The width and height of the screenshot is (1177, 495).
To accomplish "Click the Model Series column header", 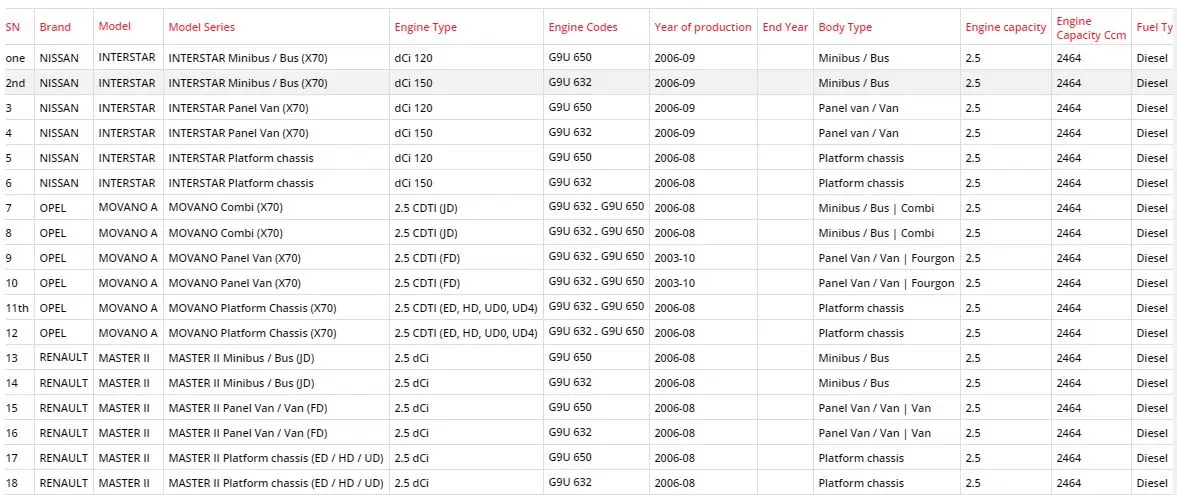I will (x=201, y=27).
